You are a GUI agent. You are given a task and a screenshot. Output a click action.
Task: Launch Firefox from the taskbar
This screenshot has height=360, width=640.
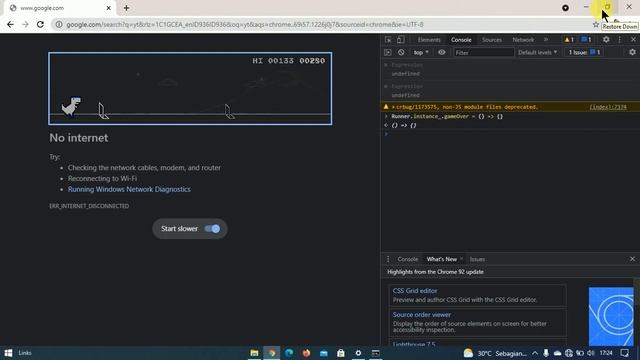pyautogui.click(x=306, y=353)
